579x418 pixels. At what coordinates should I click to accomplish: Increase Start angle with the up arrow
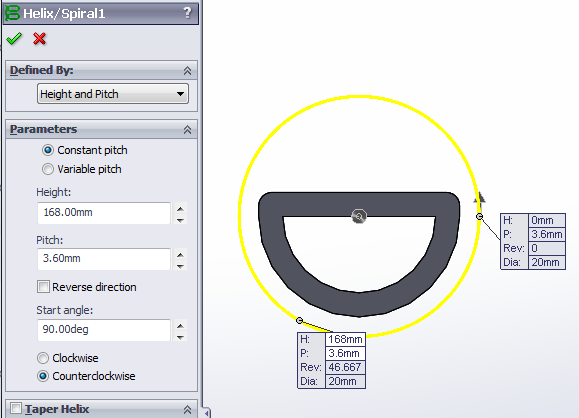pos(180,326)
